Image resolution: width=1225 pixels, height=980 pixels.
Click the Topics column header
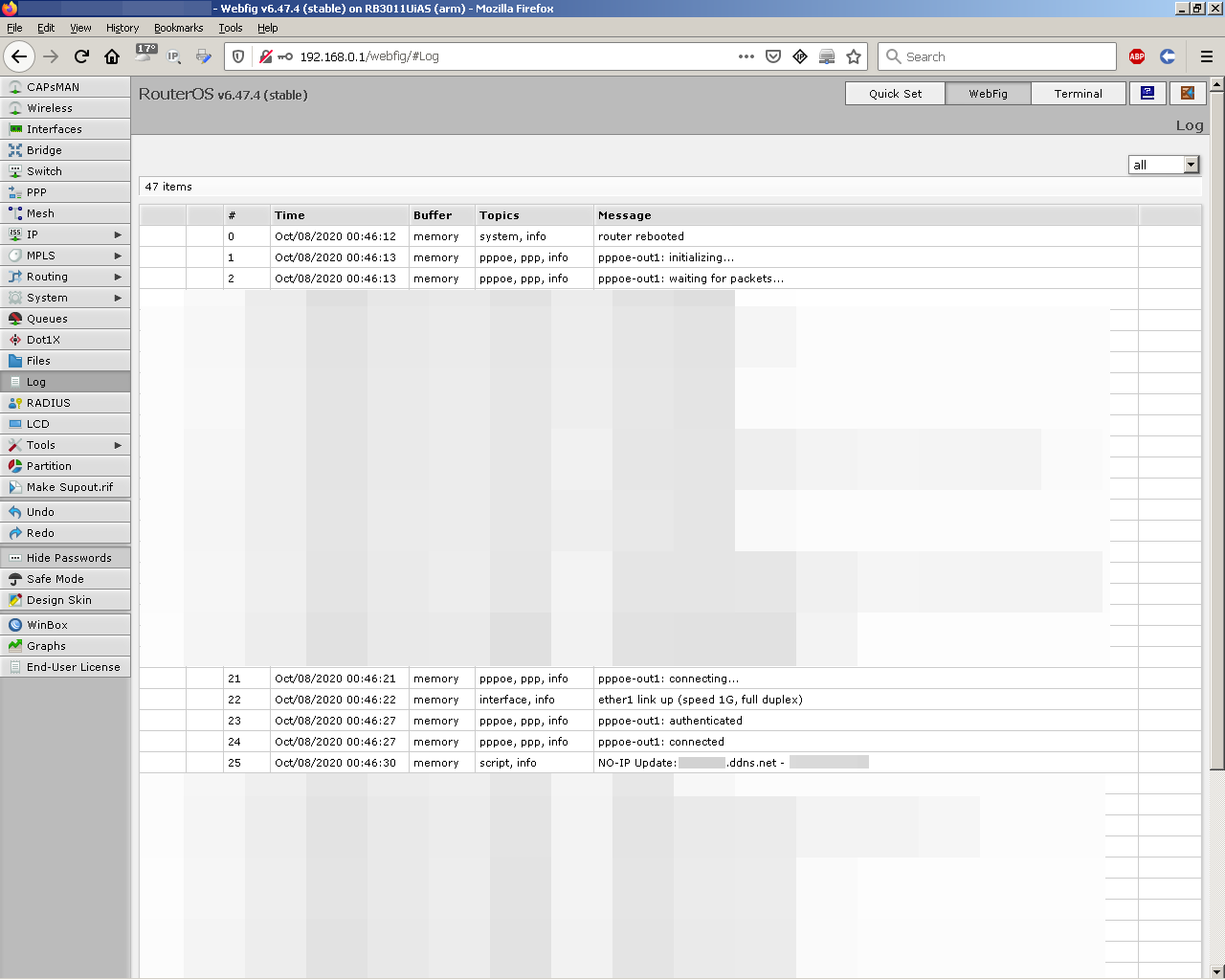[x=534, y=215]
